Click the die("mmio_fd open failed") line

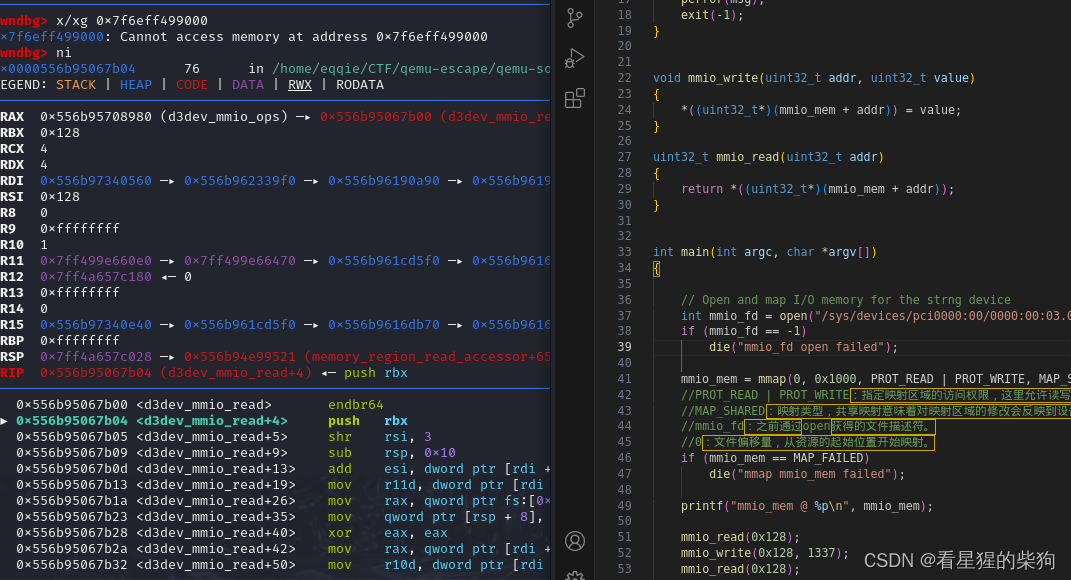click(803, 347)
